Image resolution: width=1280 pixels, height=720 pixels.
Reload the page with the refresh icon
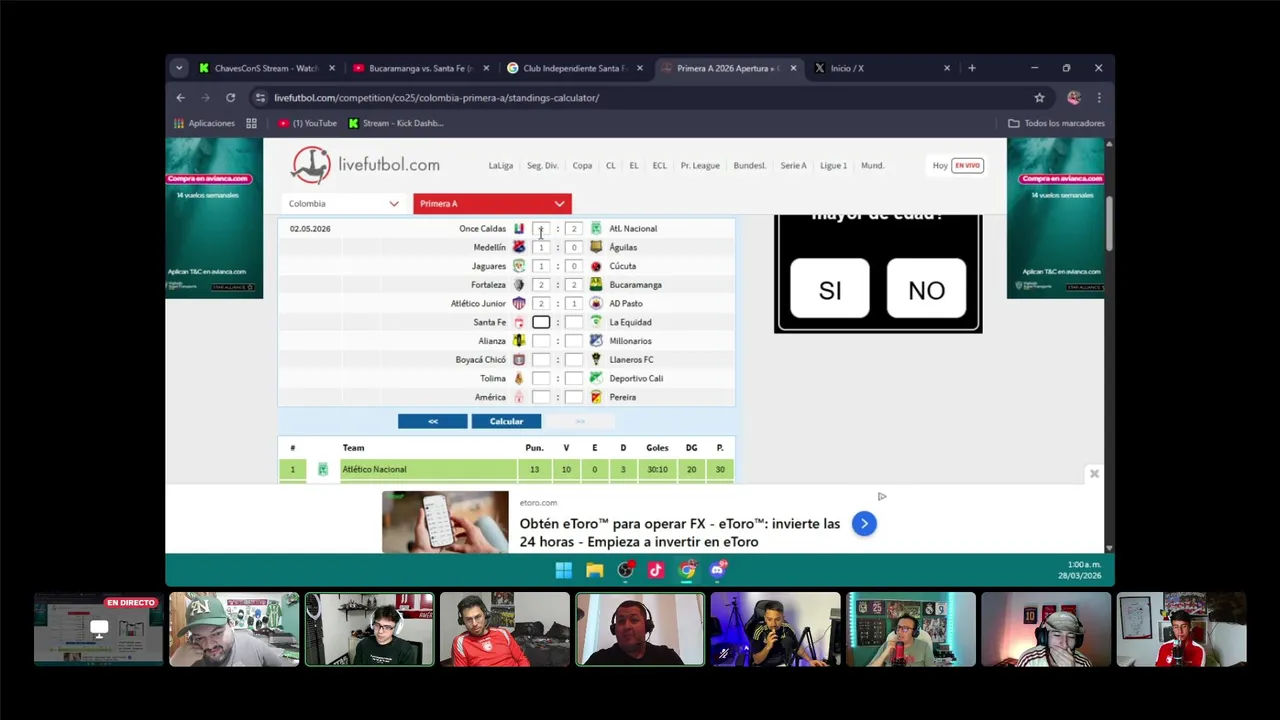pyautogui.click(x=230, y=97)
